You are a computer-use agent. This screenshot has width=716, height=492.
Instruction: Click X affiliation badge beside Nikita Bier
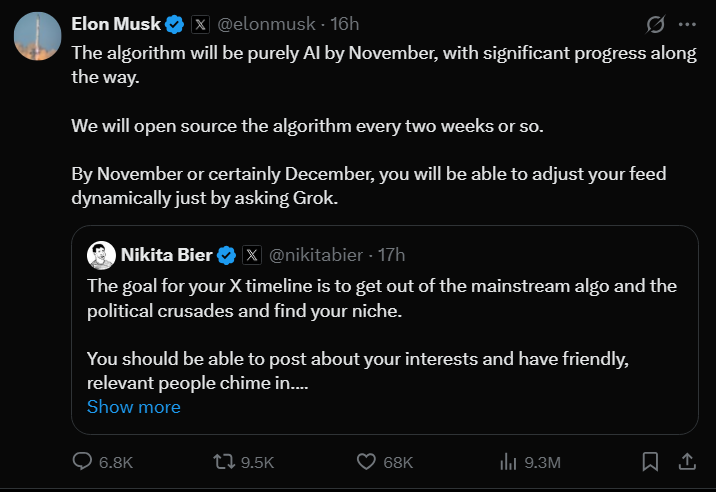coord(251,254)
